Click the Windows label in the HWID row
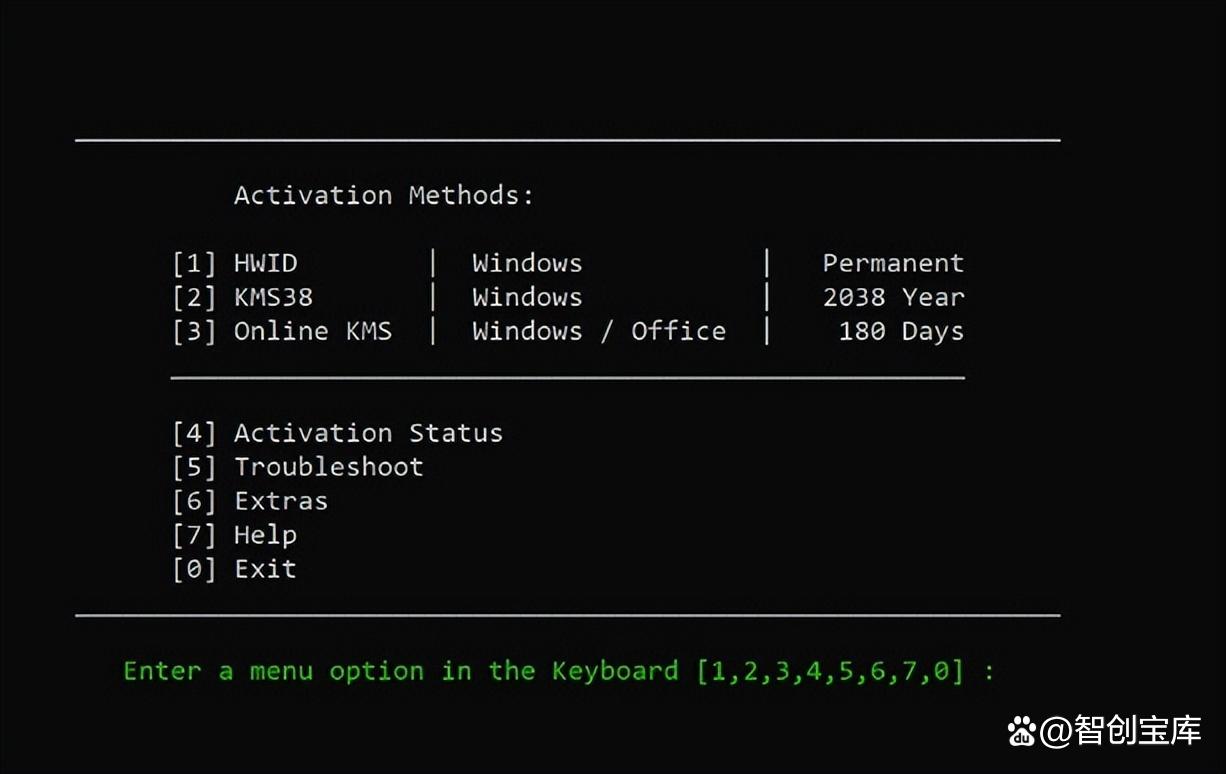 (527, 264)
